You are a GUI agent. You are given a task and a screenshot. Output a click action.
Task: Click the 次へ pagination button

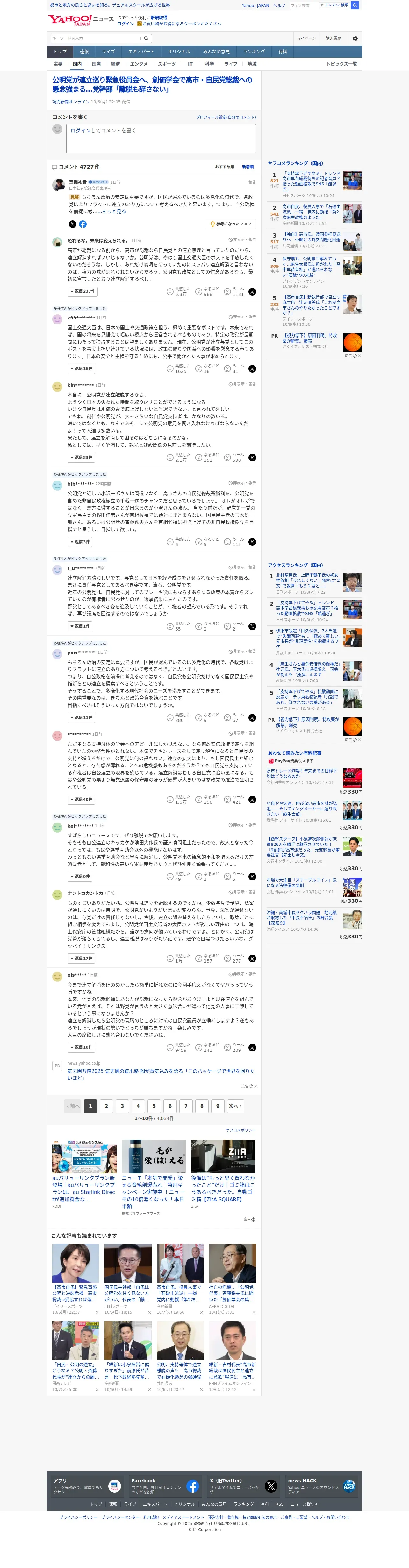[x=235, y=1107]
